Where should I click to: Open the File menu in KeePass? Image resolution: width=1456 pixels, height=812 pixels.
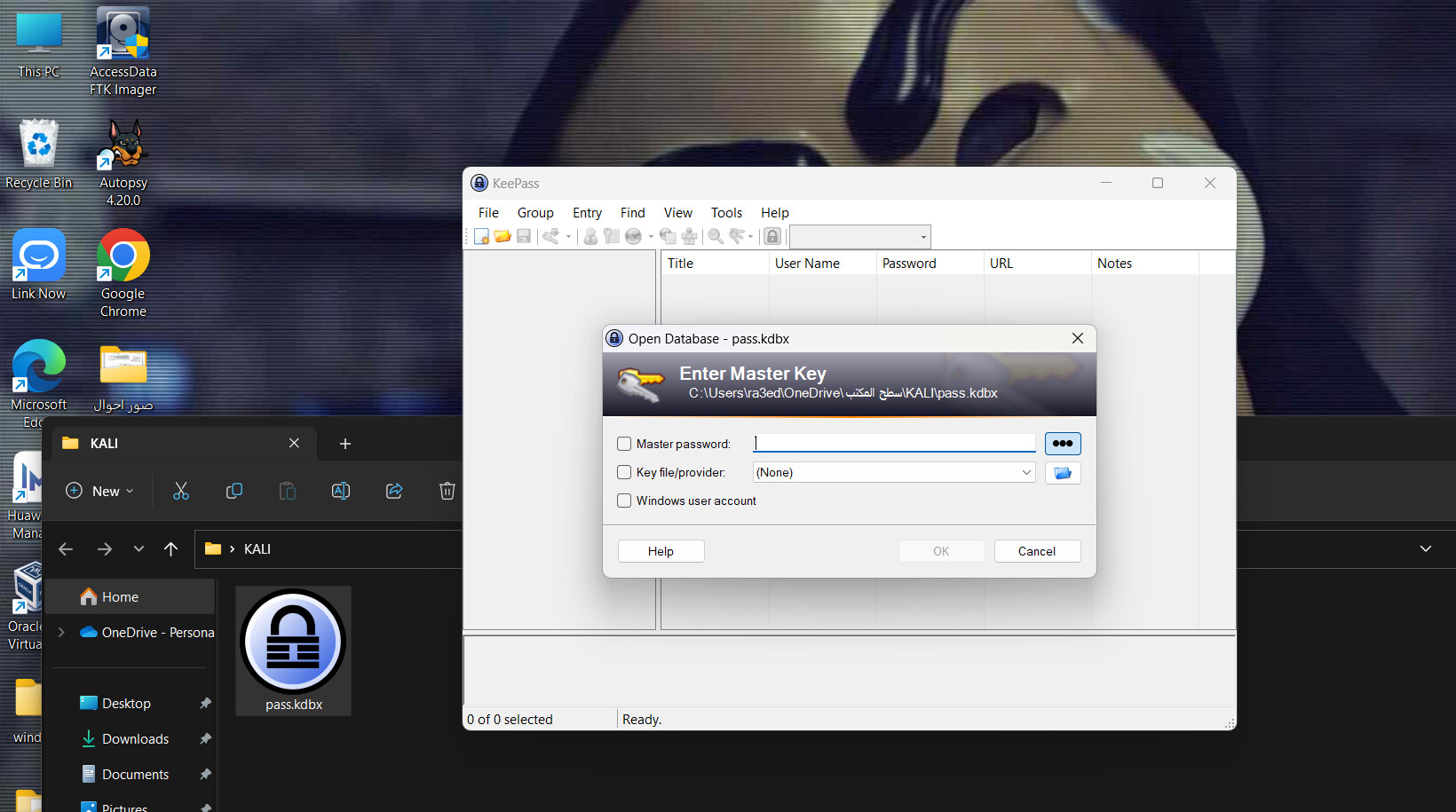[488, 213]
